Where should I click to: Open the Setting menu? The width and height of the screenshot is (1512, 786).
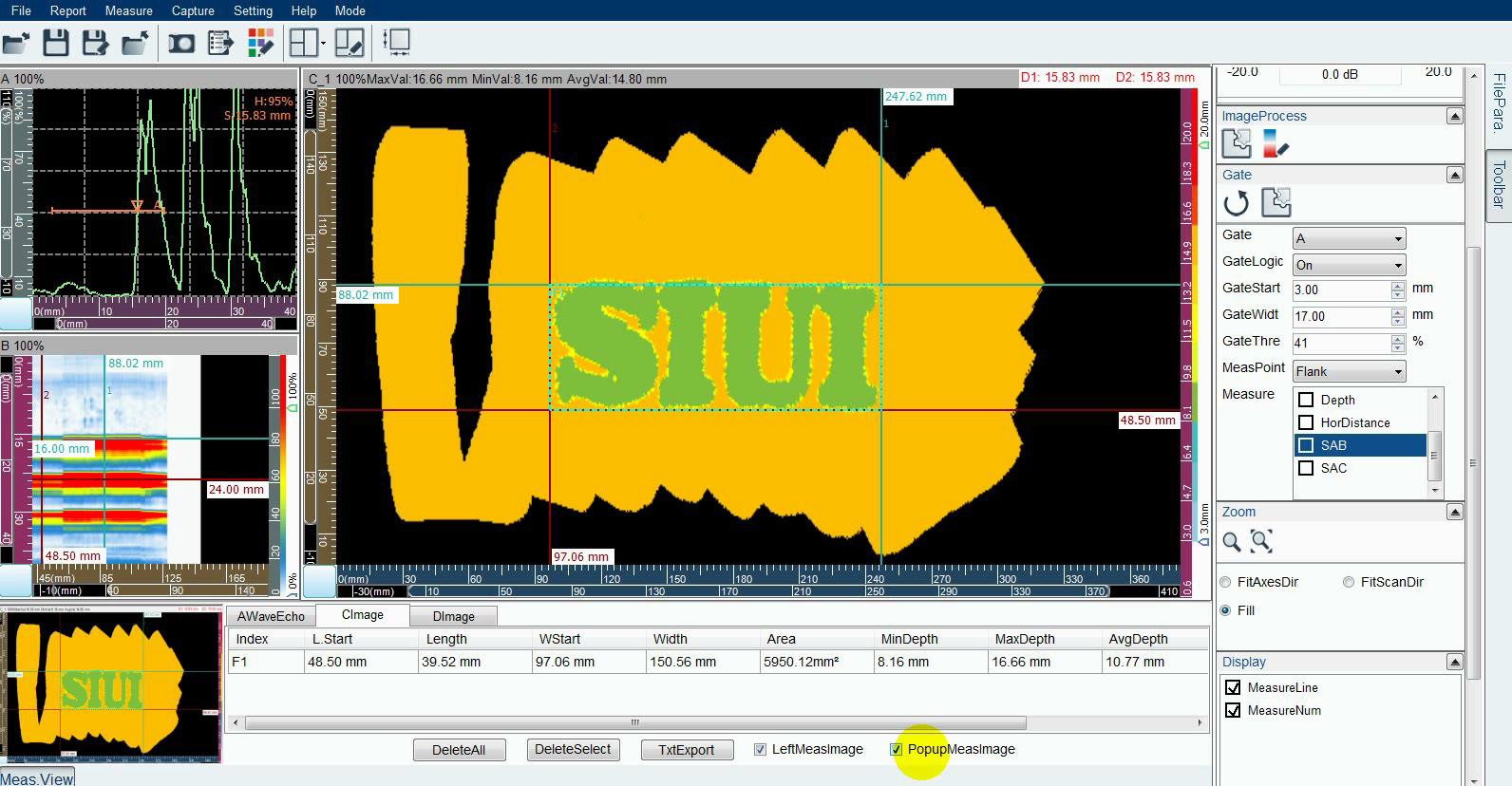coord(253,10)
